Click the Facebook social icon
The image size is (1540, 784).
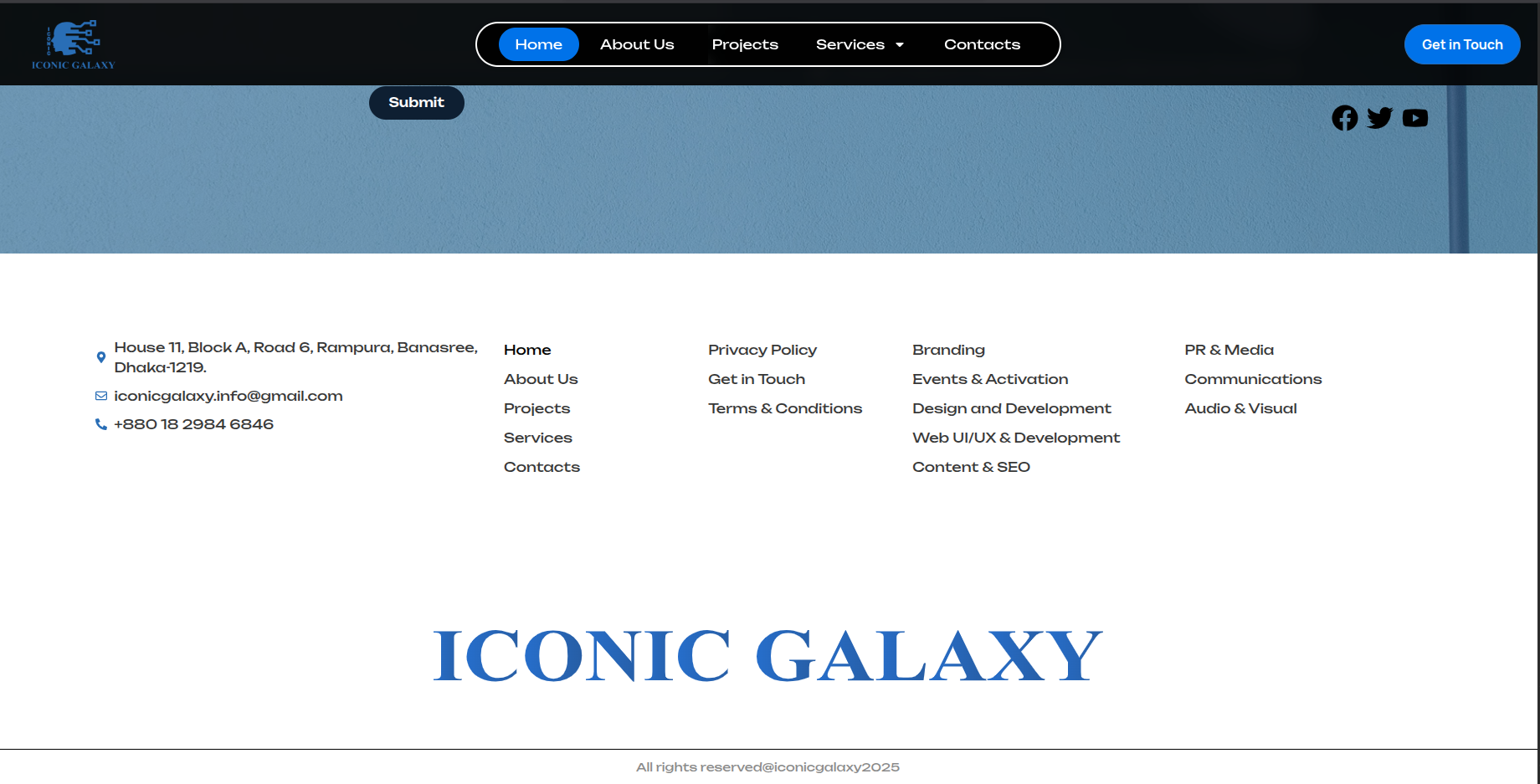click(x=1344, y=118)
